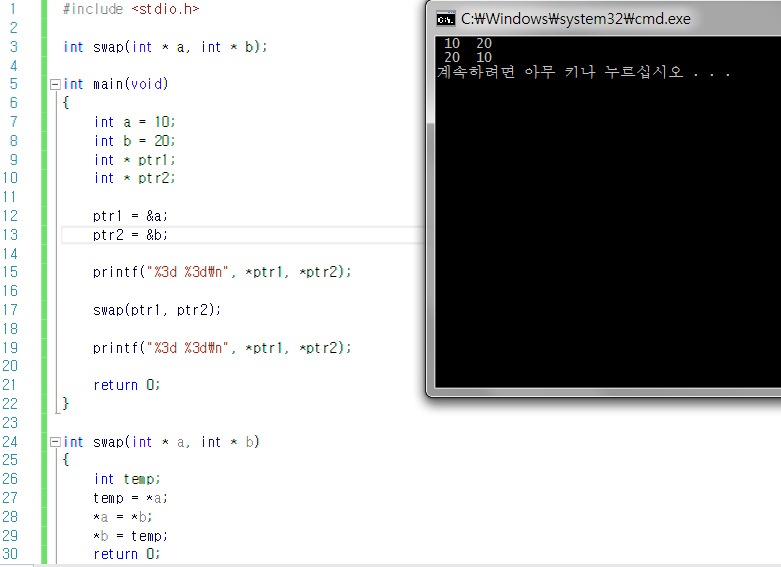Click the Korean 'press any key' console prompt

point(584,72)
